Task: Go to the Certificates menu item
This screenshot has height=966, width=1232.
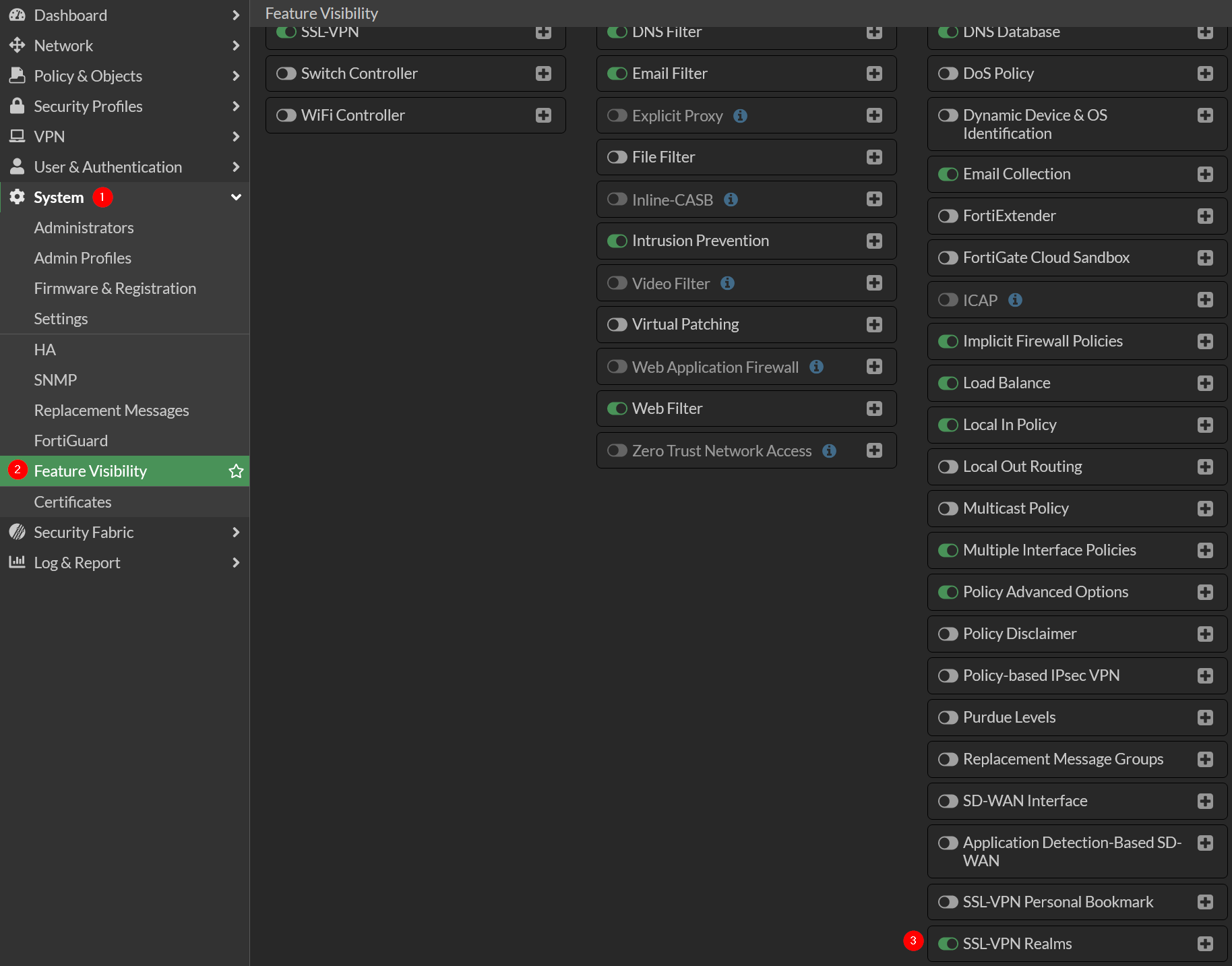Action: [x=73, y=502]
